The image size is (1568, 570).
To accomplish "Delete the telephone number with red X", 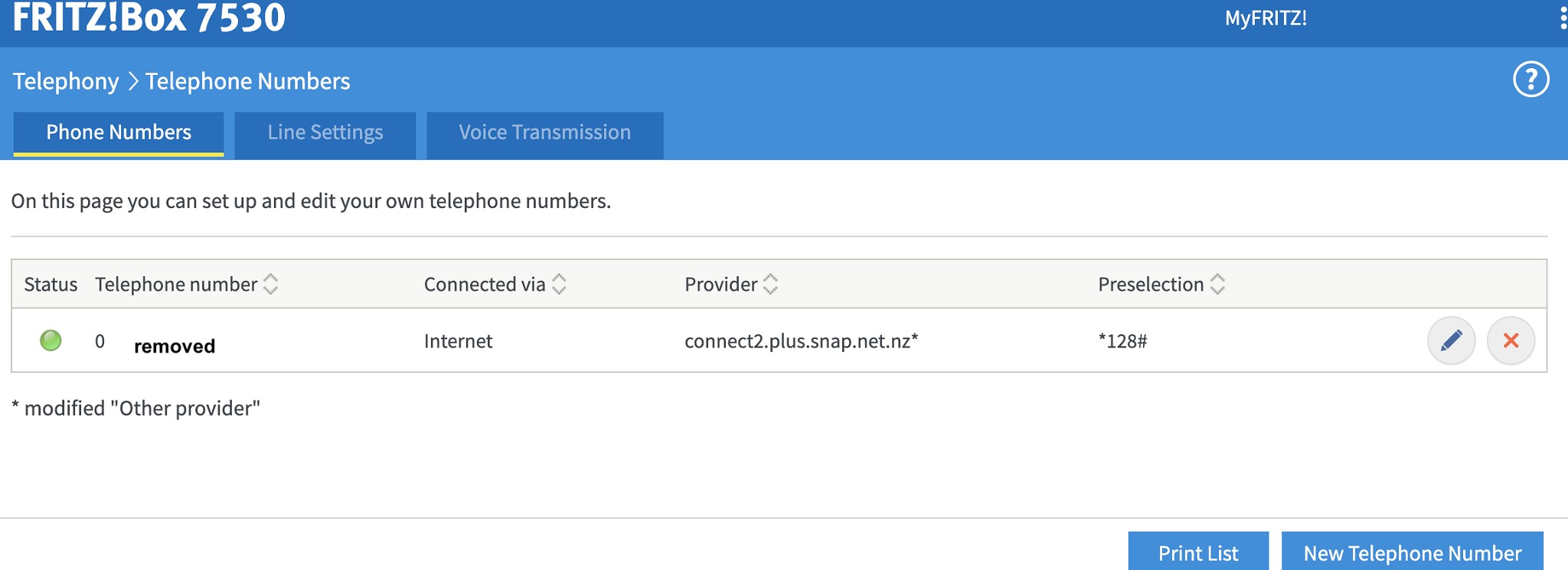I will (x=1511, y=340).
